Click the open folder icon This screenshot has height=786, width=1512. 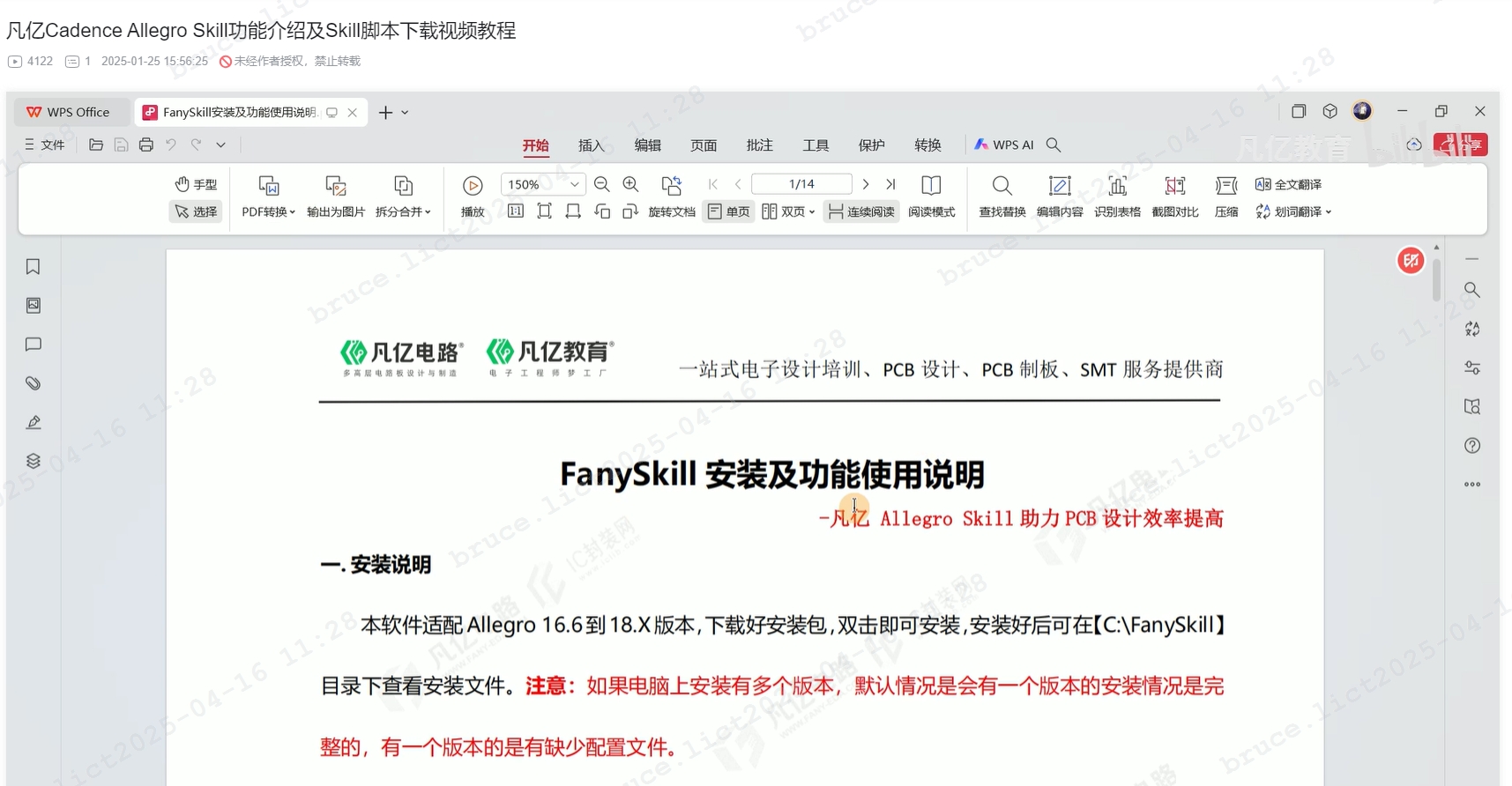tap(96, 145)
